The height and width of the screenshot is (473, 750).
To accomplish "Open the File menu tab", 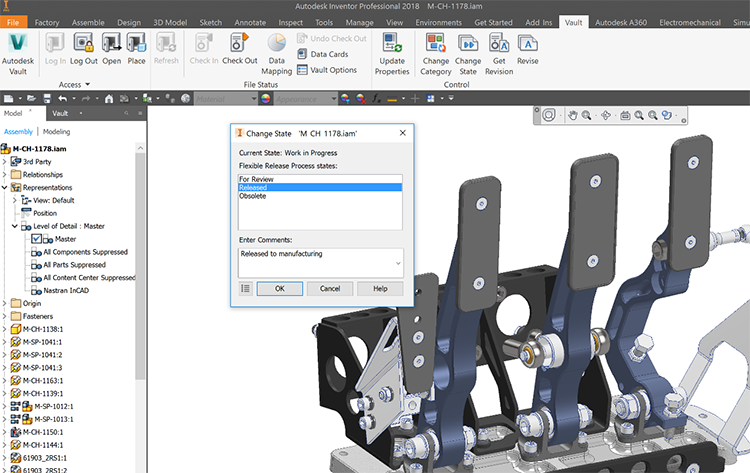I will (13, 22).
